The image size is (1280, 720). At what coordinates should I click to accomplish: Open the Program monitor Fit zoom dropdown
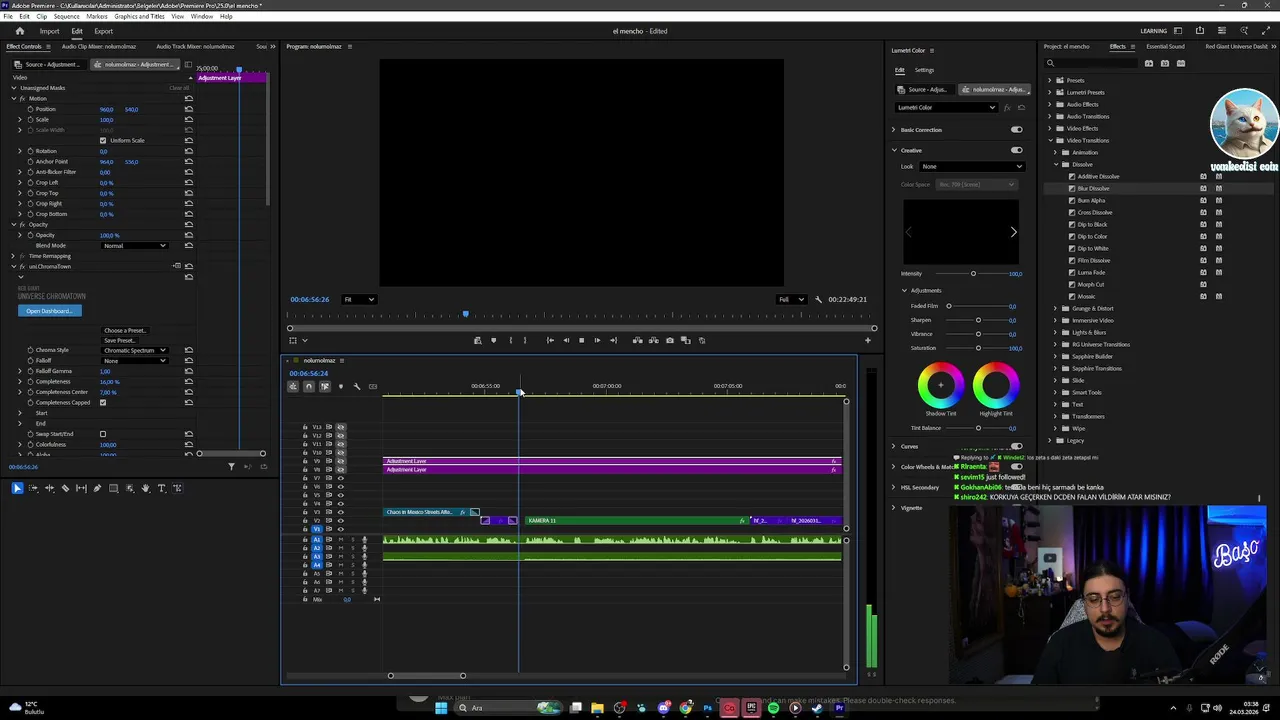pyautogui.click(x=358, y=299)
